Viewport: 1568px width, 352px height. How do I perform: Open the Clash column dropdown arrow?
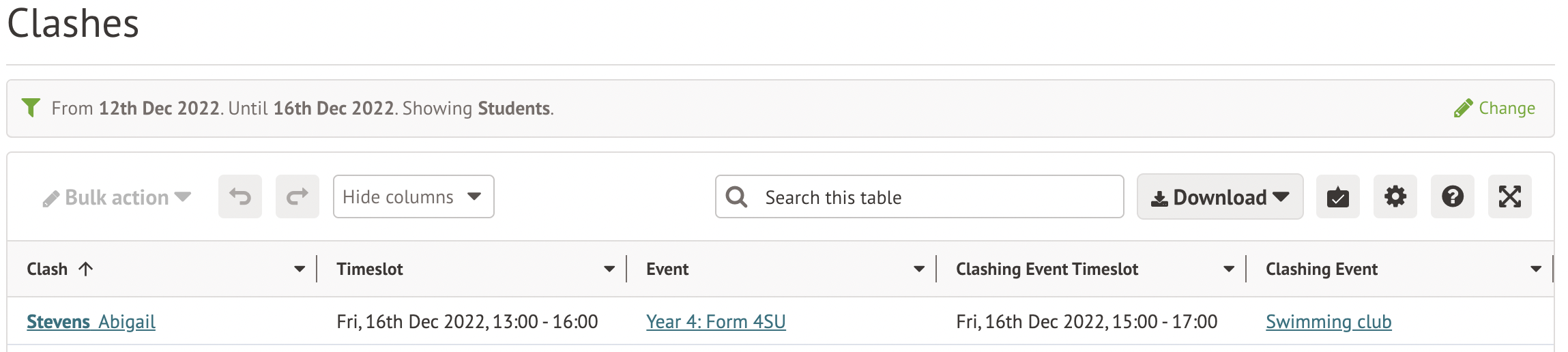(300, 269)
